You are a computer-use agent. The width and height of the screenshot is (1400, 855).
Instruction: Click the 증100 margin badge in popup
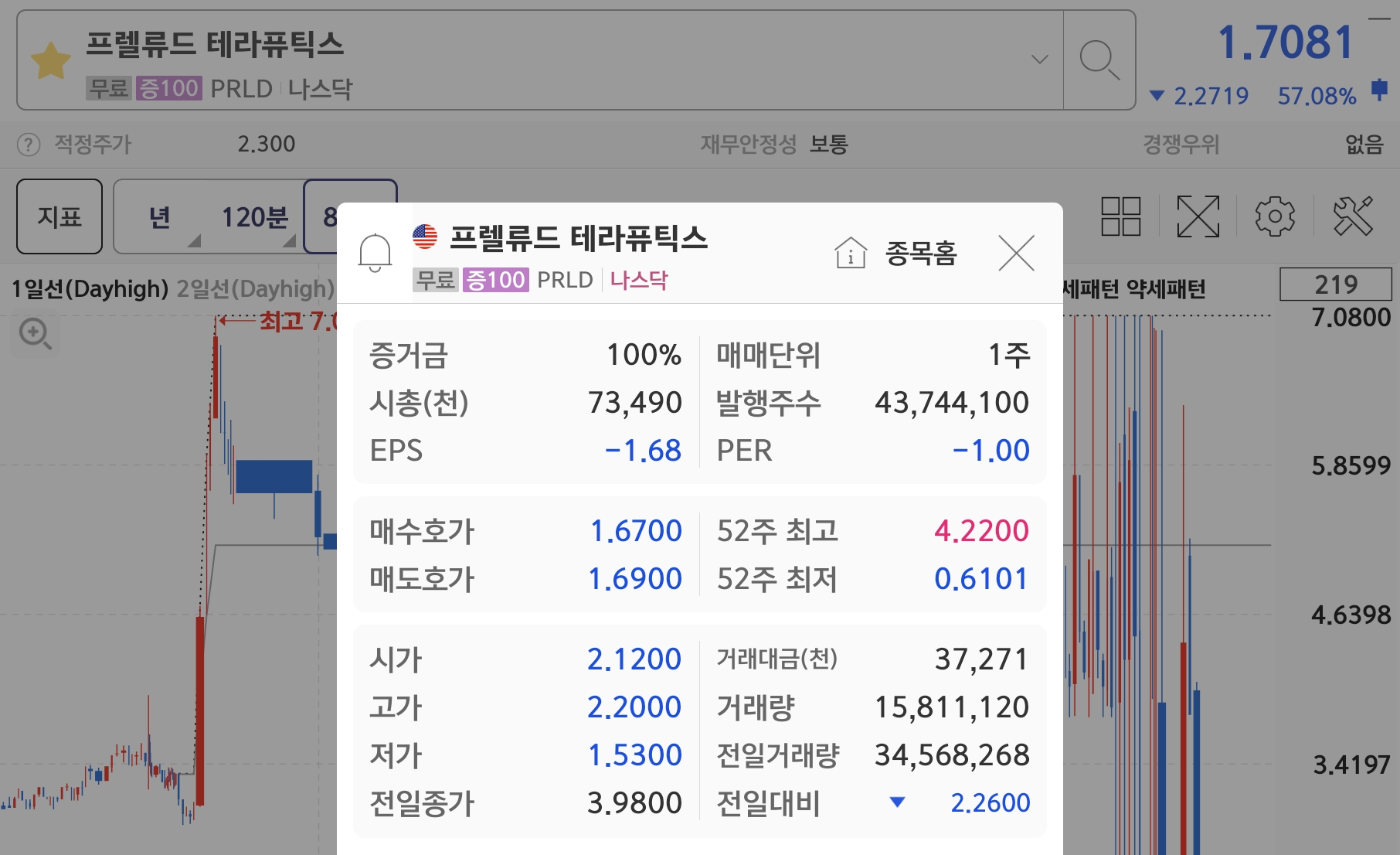496,280
